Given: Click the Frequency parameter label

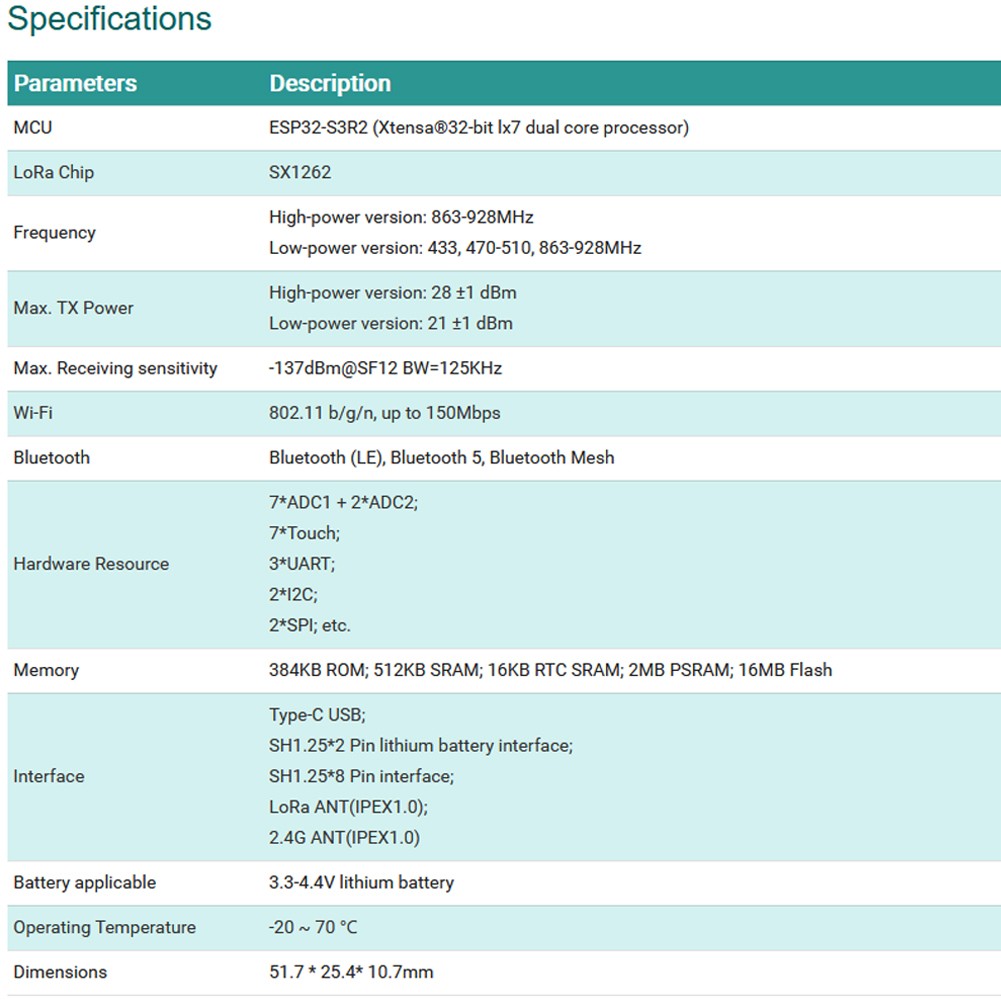Looking at the screenshot, I should coord(54,232).
